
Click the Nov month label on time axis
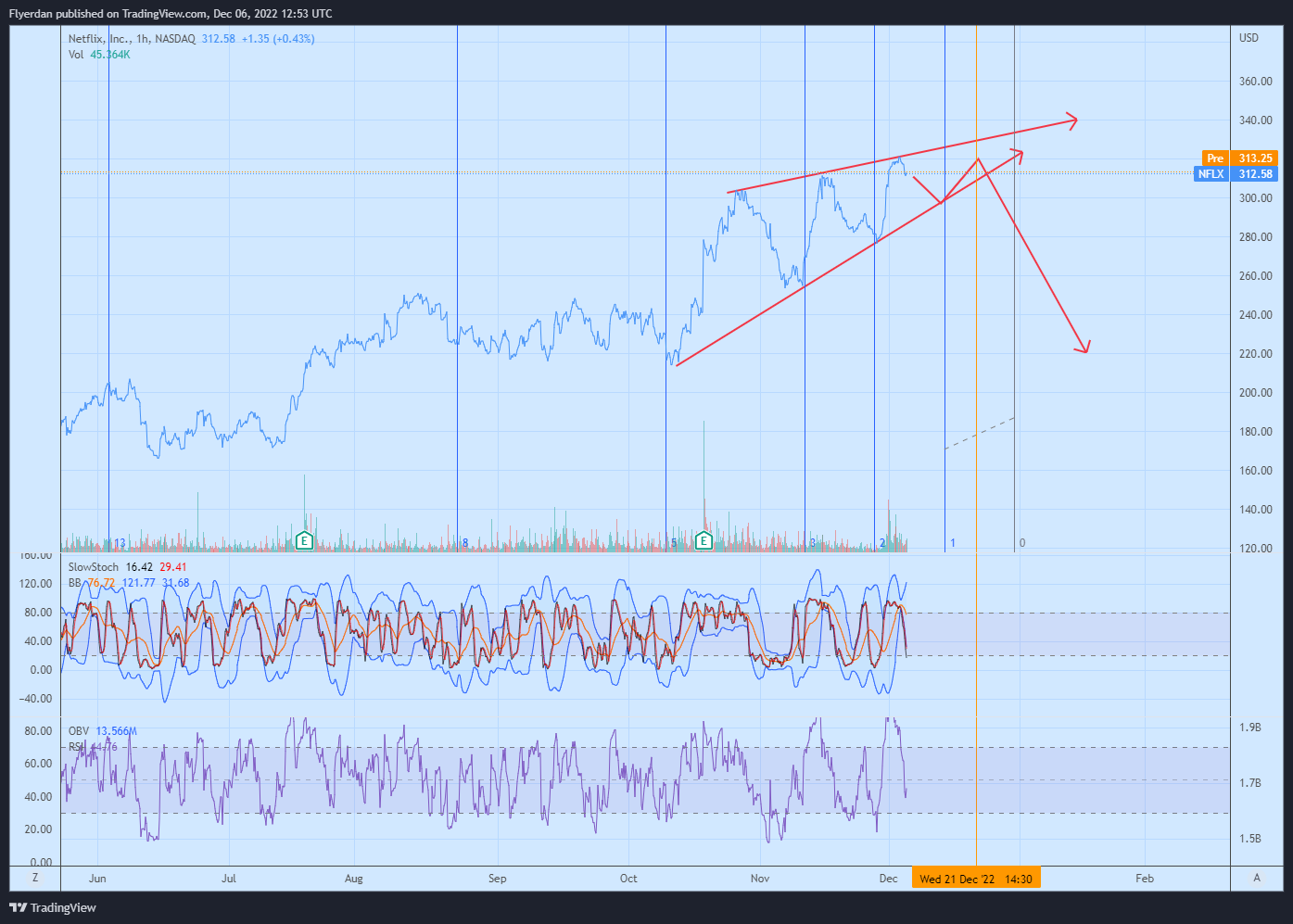pos(760,879)
